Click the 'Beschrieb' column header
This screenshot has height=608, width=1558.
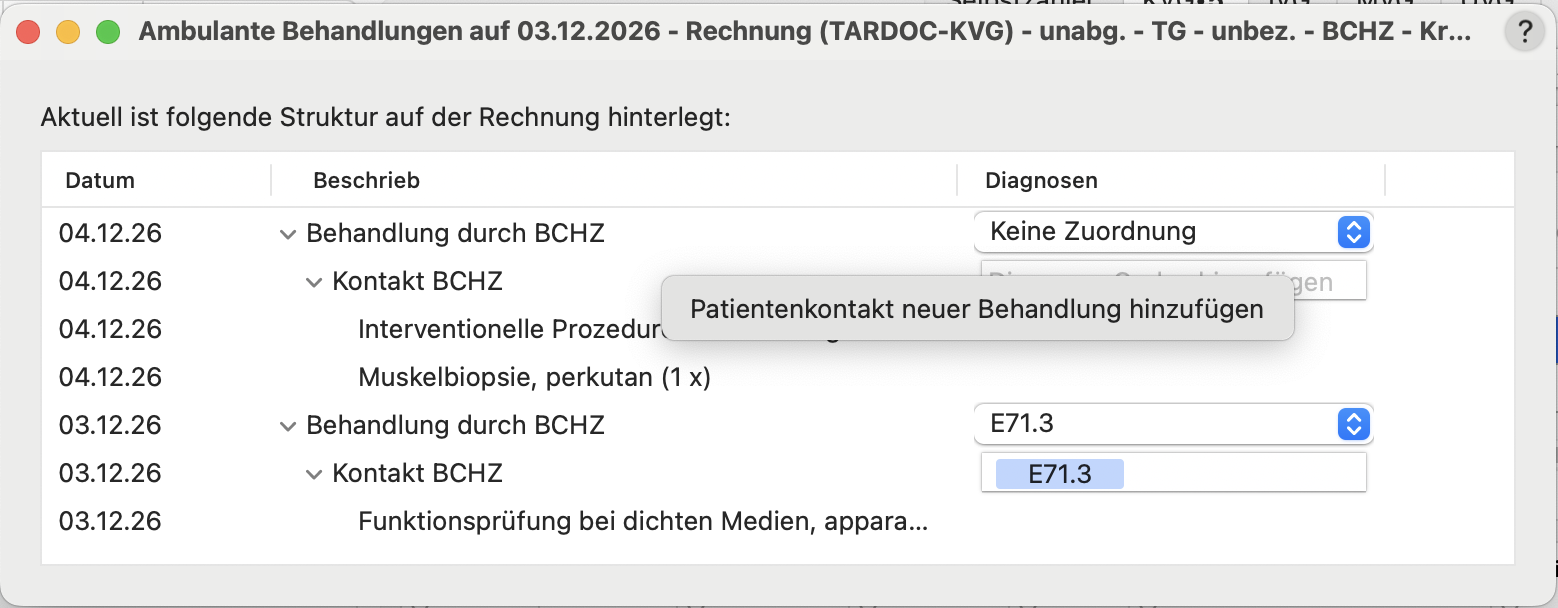(366, 181)
